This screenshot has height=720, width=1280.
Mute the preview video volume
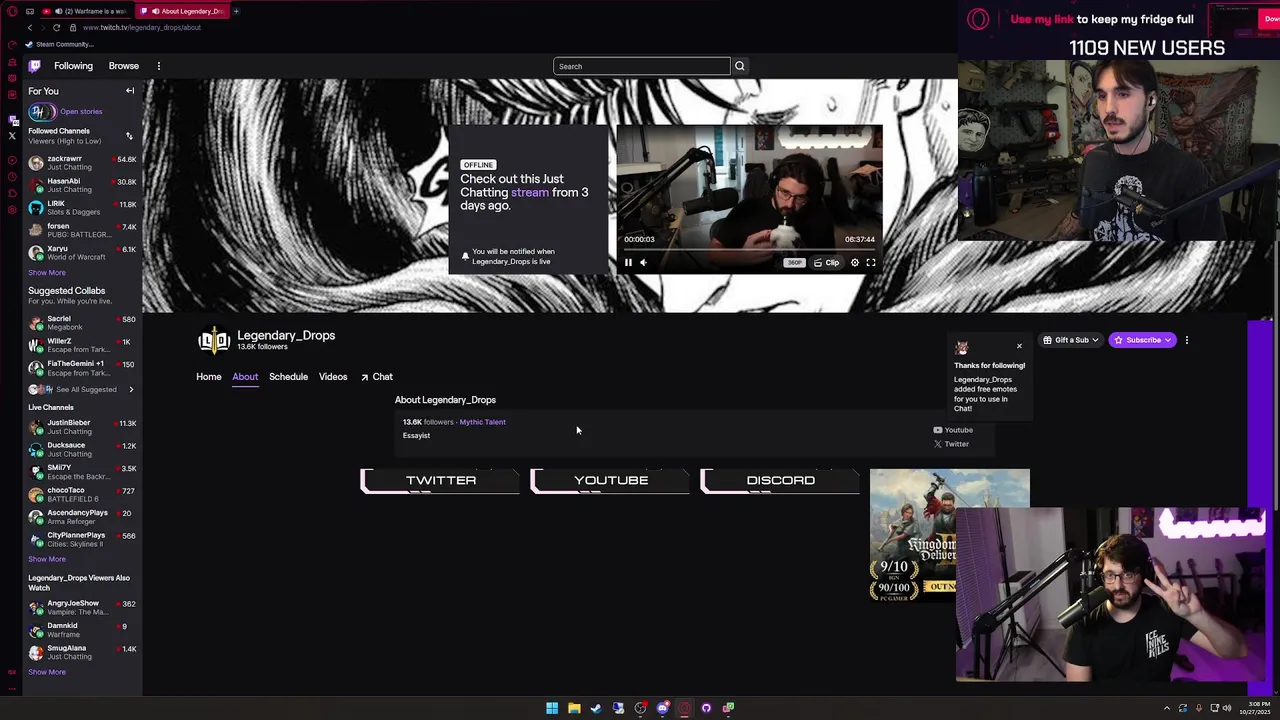click(x=643, y=263)
